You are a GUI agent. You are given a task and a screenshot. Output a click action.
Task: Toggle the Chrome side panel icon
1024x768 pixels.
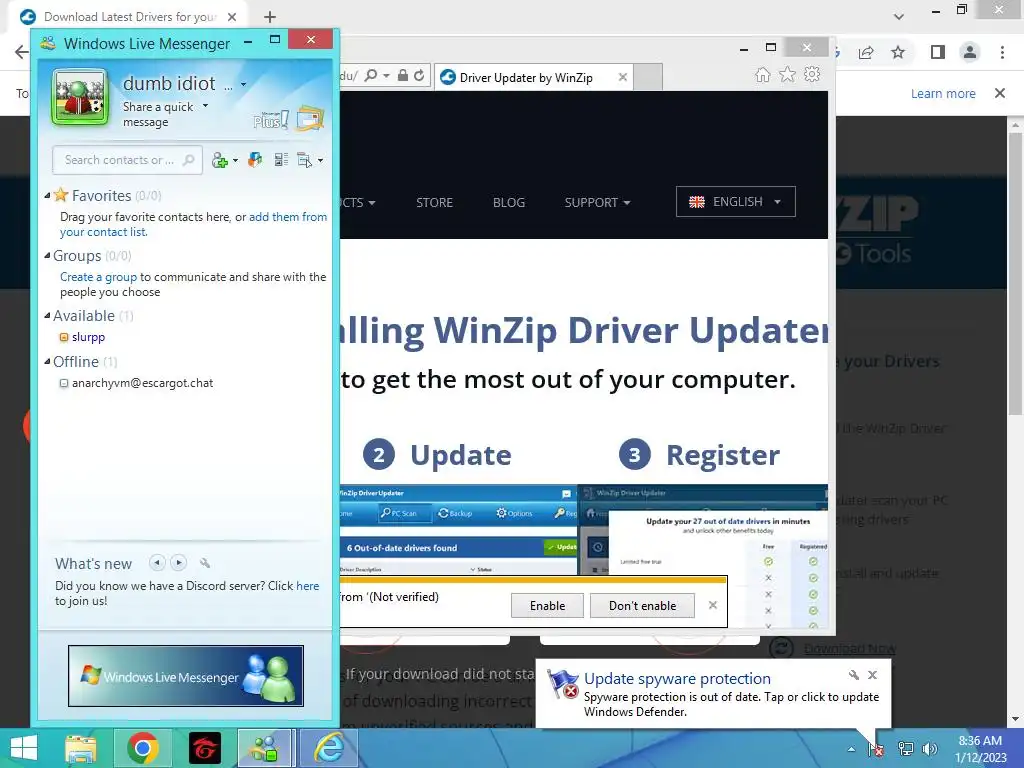coord(938,52)
